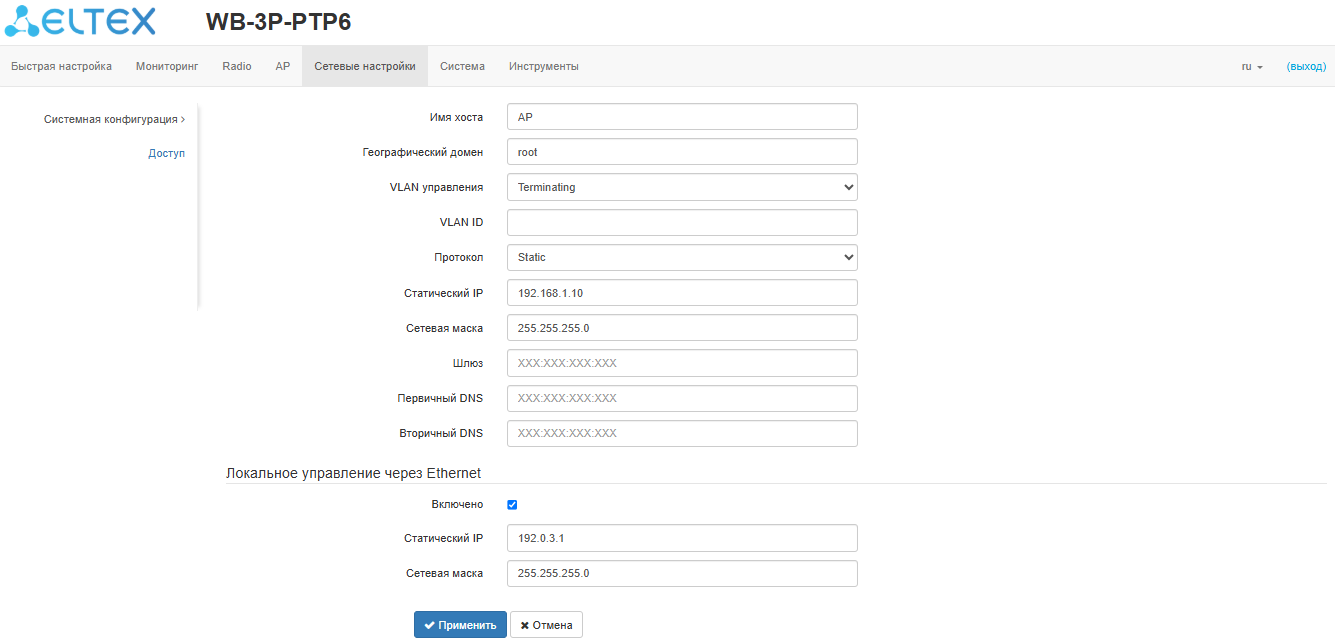The width and height of the screenshot is (1335, 642).
Task: Switch to 'Быстрая настройка' tab
Action: click(x=61, y=66)
